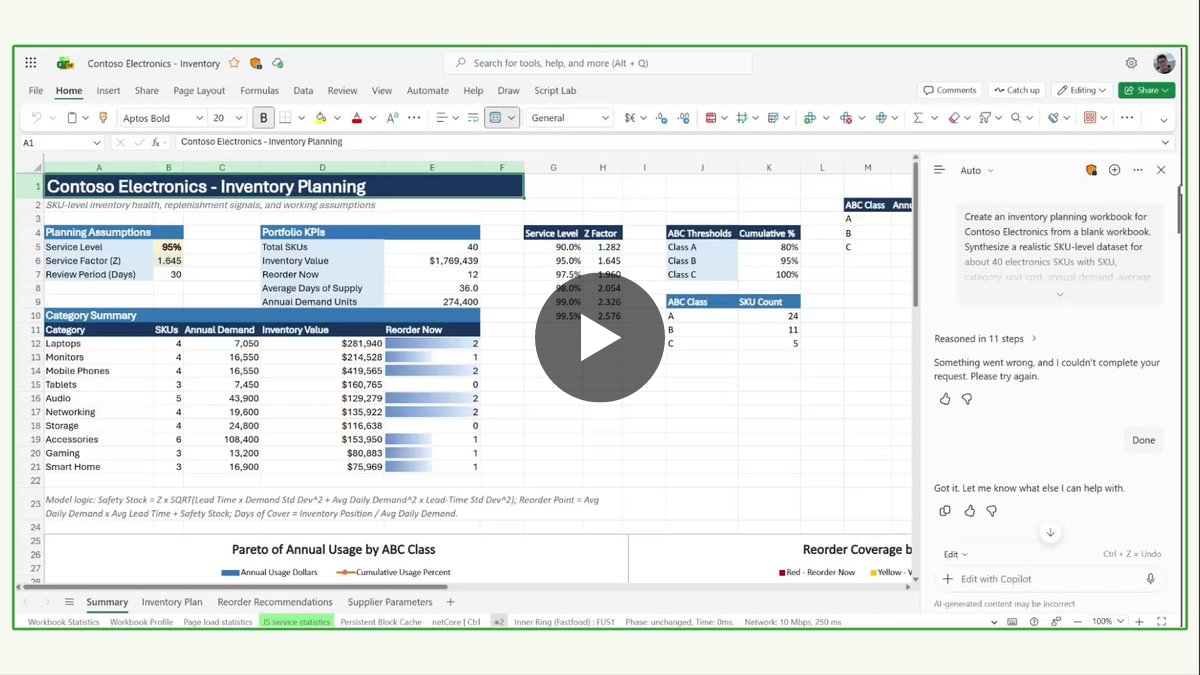
Task: Thumbs up the 'Something went wrong' response
Action: pyautogui.click(x=945, y=399)
